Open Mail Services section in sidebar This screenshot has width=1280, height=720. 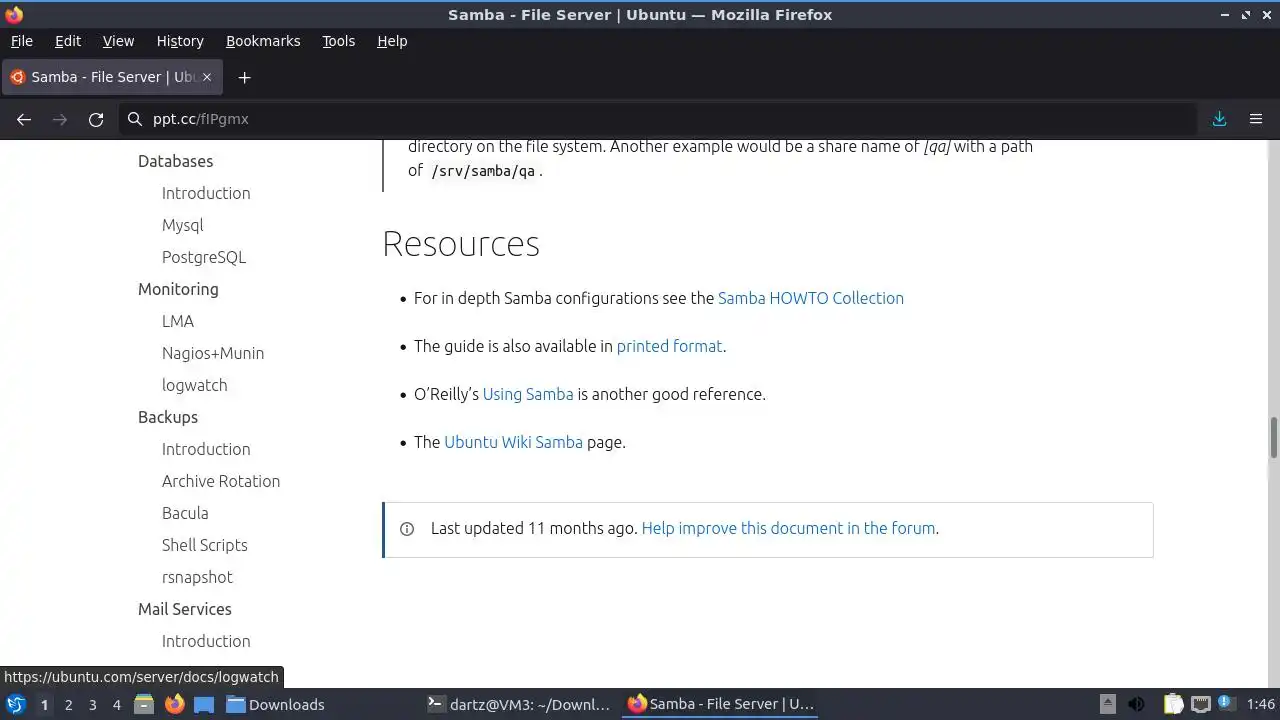[x=185, y=609]
